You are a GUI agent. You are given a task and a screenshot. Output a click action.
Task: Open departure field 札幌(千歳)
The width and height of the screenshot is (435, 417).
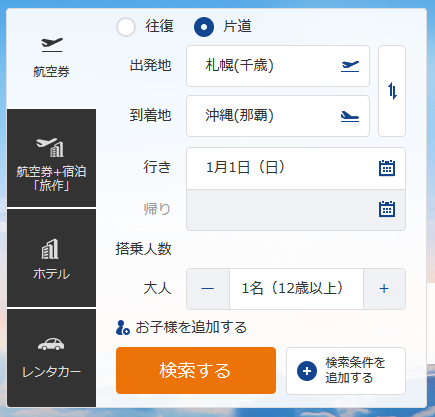pos(278,66)
